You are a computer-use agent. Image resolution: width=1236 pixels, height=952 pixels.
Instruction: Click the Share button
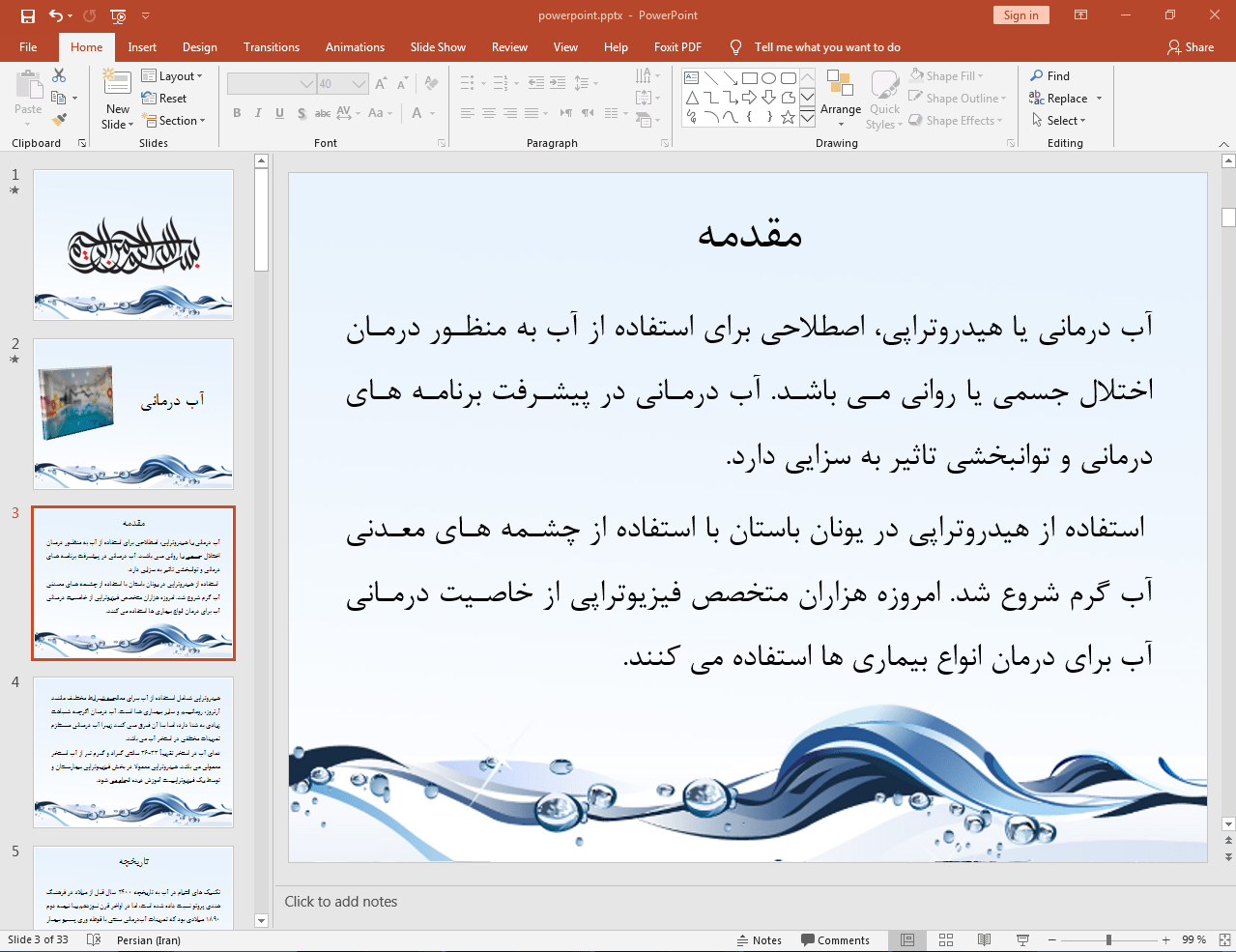(1190, 47)
